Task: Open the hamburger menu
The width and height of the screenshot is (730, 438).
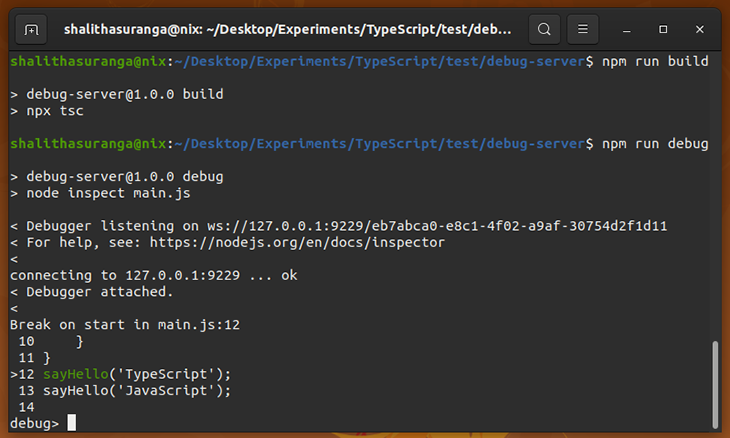Action: click(582, 30)
